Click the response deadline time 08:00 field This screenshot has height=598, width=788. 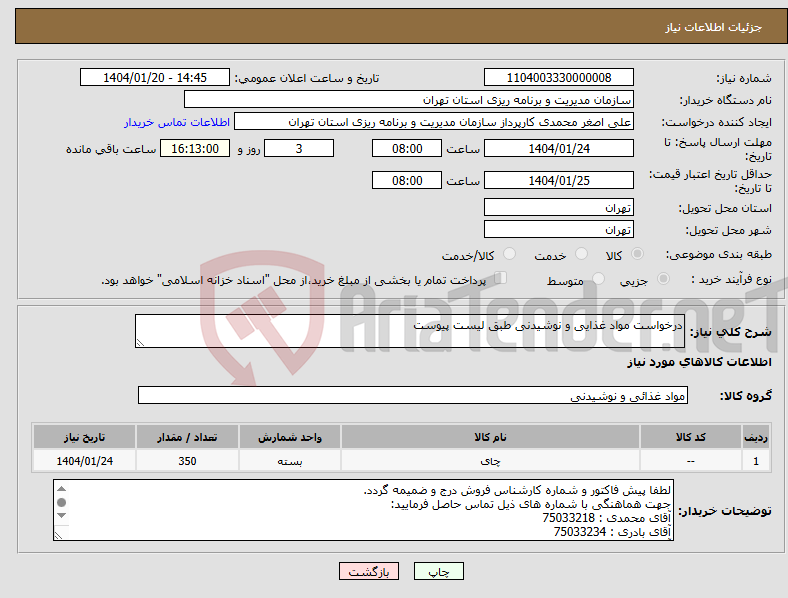click(407, 149)
